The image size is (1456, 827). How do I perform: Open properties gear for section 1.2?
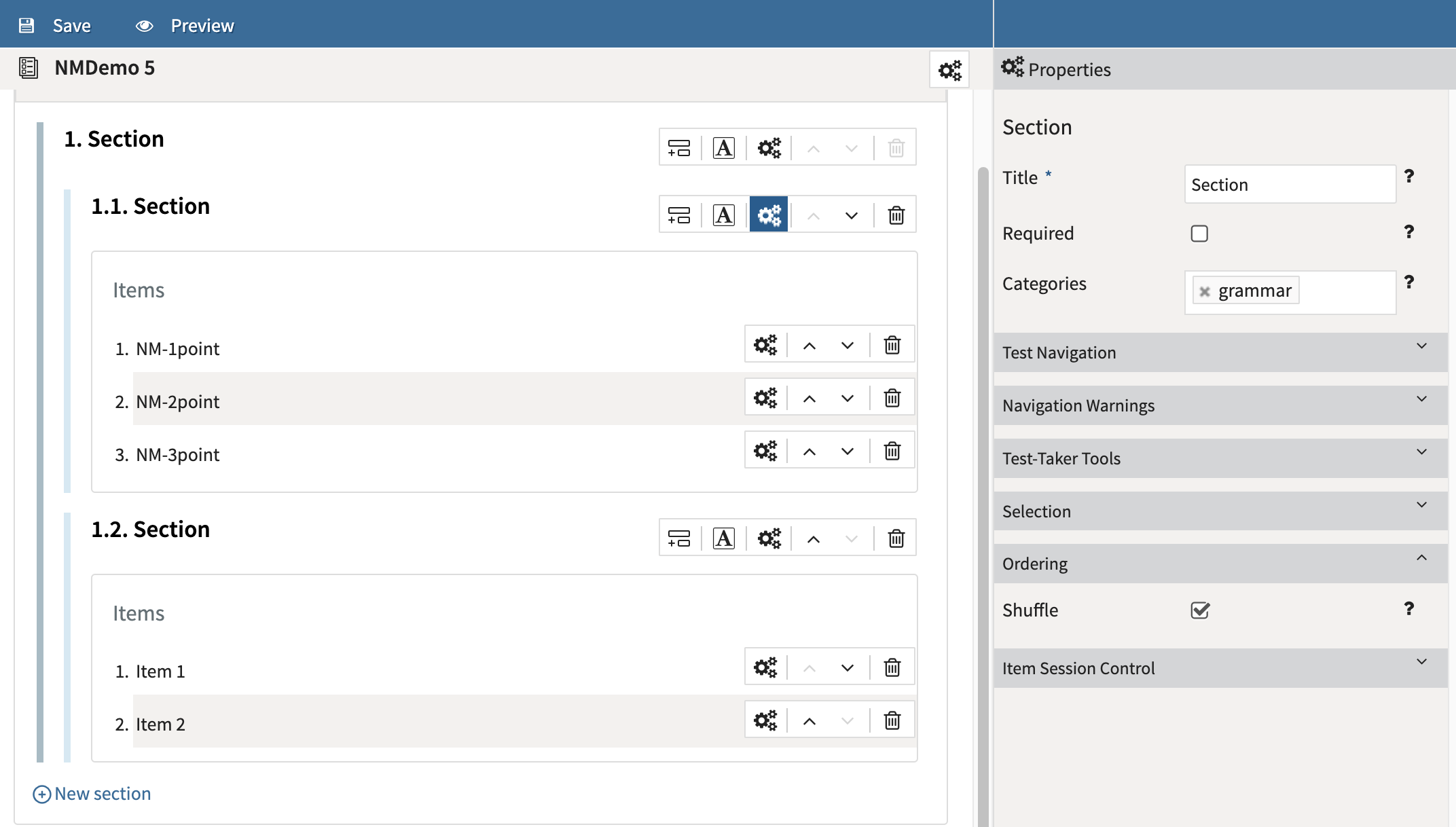[x=769, y=538]
